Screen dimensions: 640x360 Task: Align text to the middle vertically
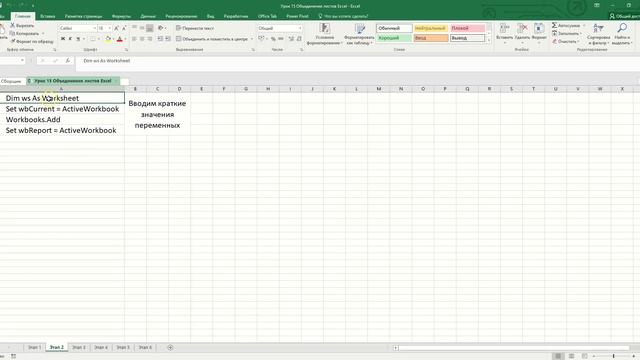pyautogui.click(x=142, y=28)
